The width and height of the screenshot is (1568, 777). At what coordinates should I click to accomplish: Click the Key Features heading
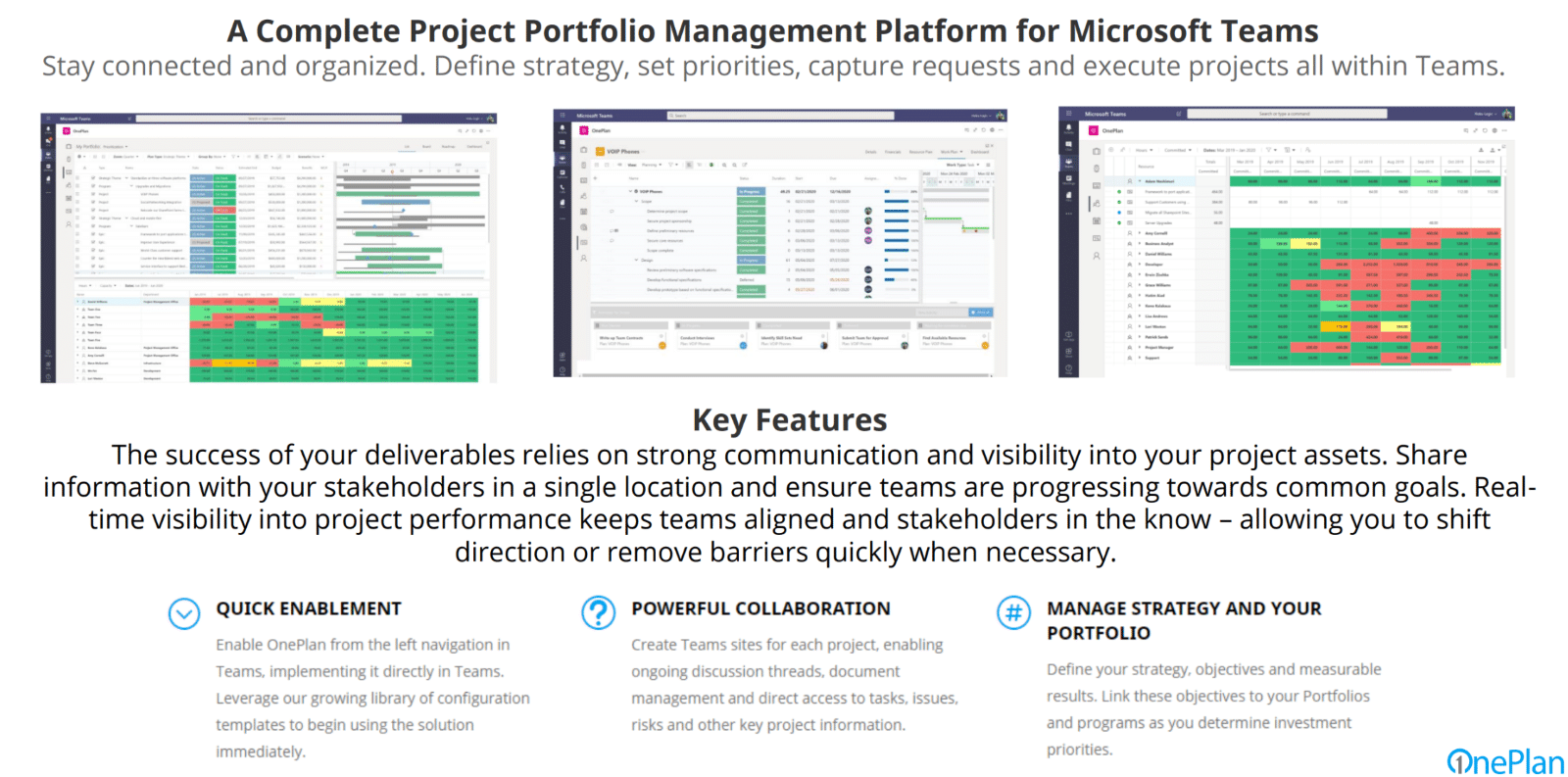[x=790, y=419]
